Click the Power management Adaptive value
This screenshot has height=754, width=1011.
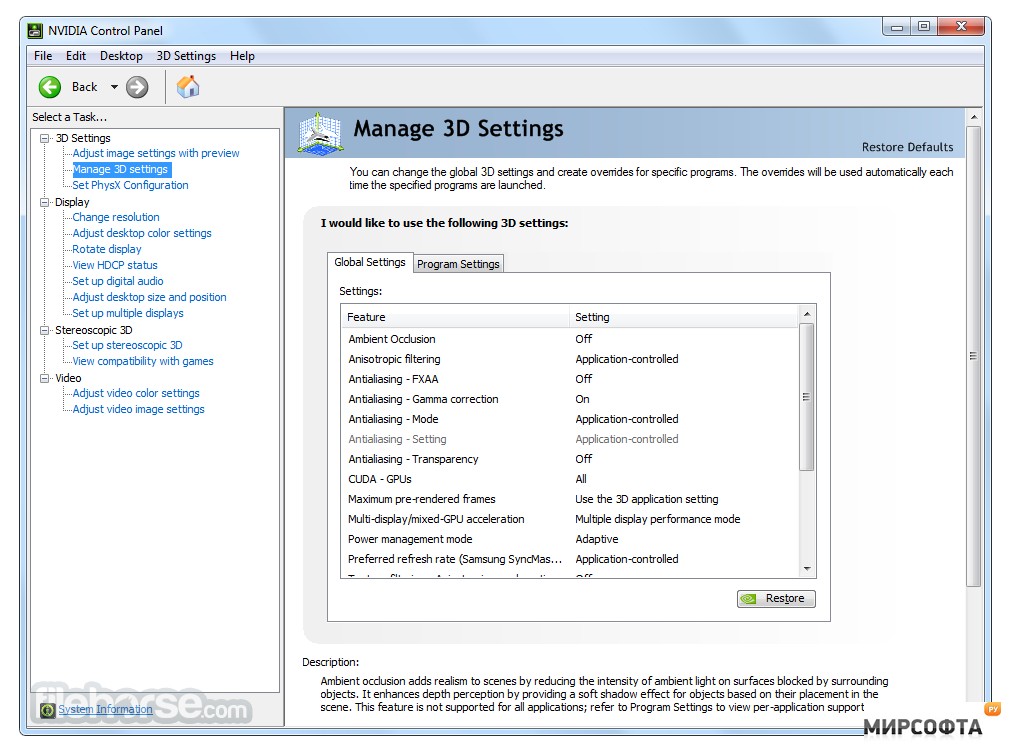pyautogui.click(x=596, y=539)
